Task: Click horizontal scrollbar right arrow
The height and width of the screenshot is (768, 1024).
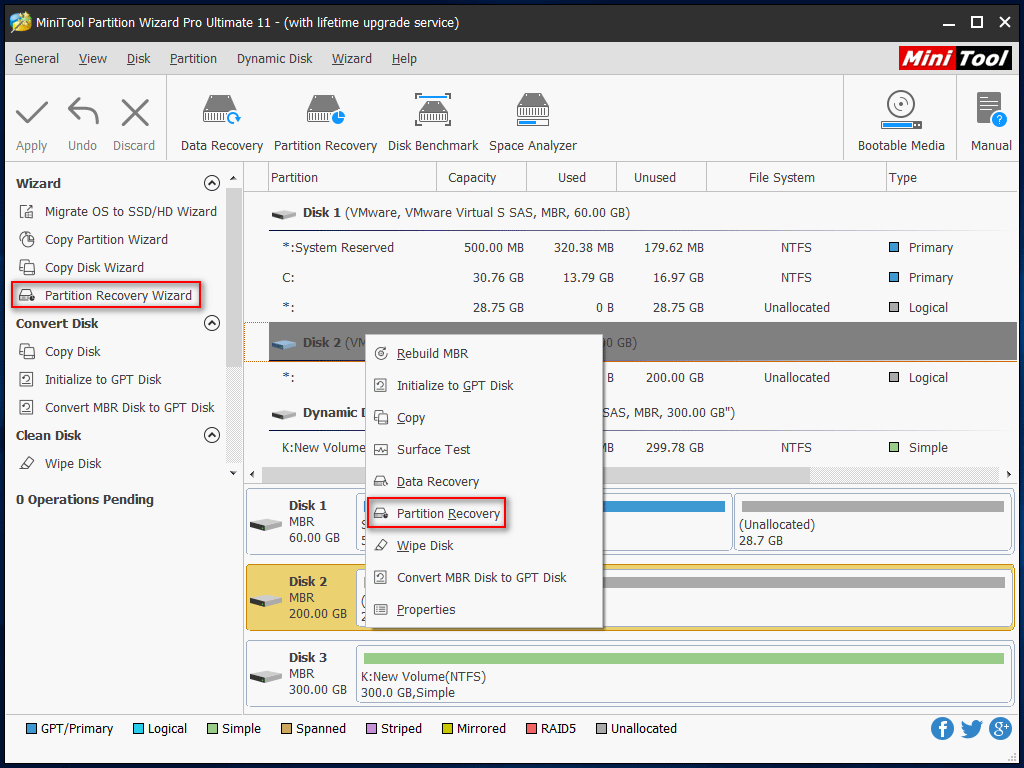Action: coord(1009,474)
